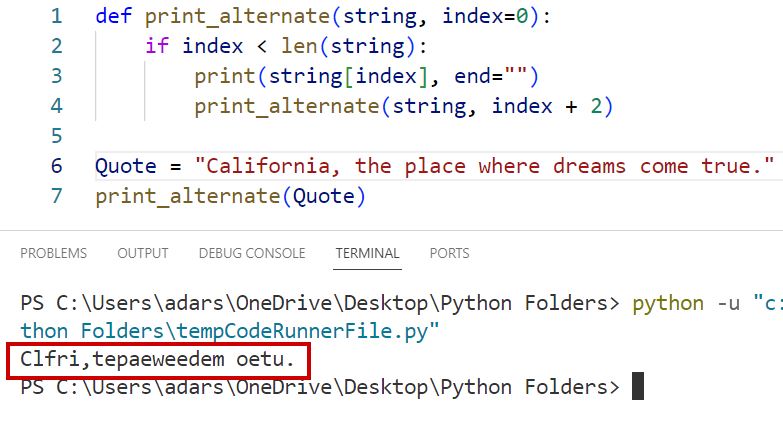Click the 'Quote' variable on line 6
The height and width of the screenshot is (429, 783).
[126, 166]
